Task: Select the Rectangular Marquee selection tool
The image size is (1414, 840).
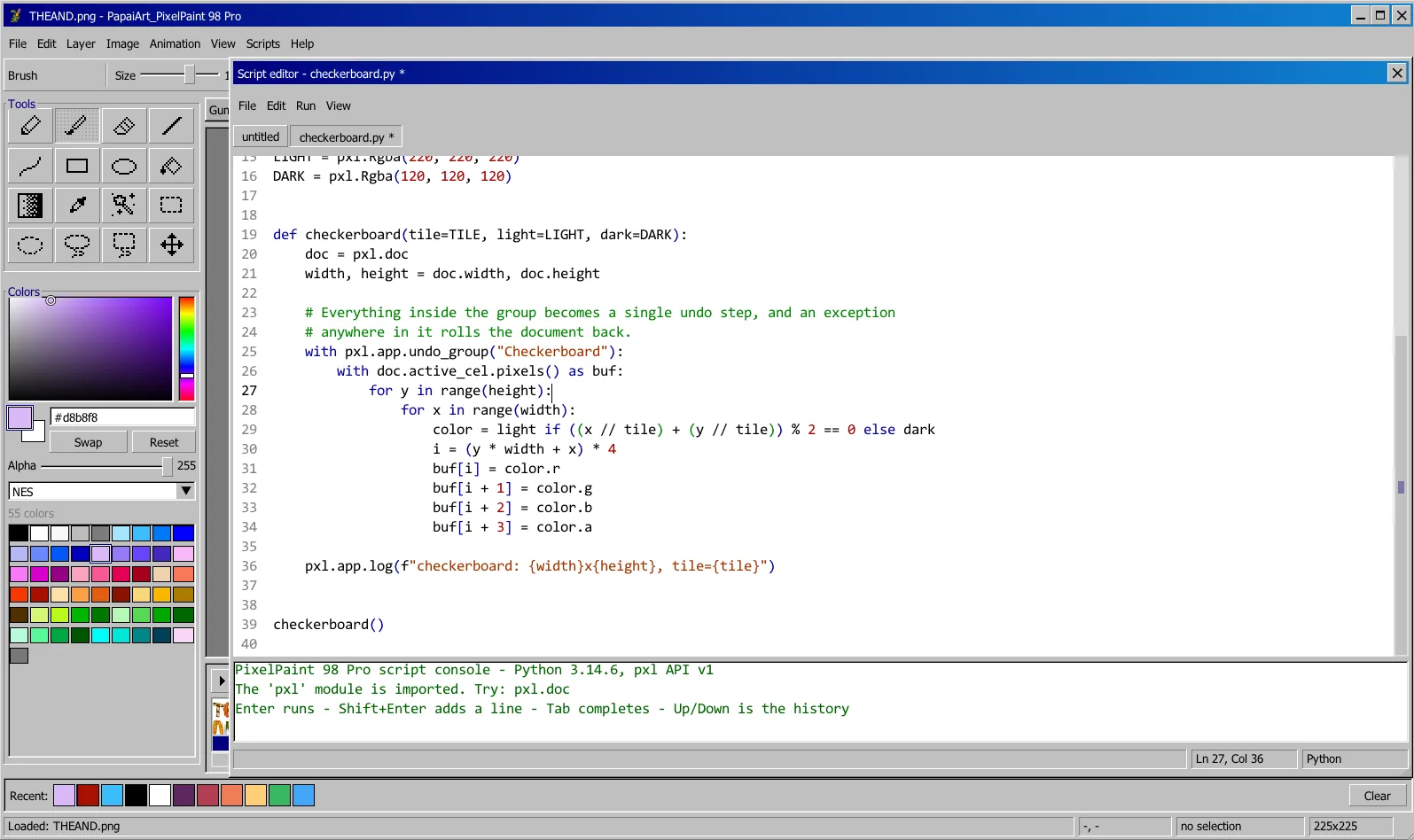Action: (x=171, y=206)
